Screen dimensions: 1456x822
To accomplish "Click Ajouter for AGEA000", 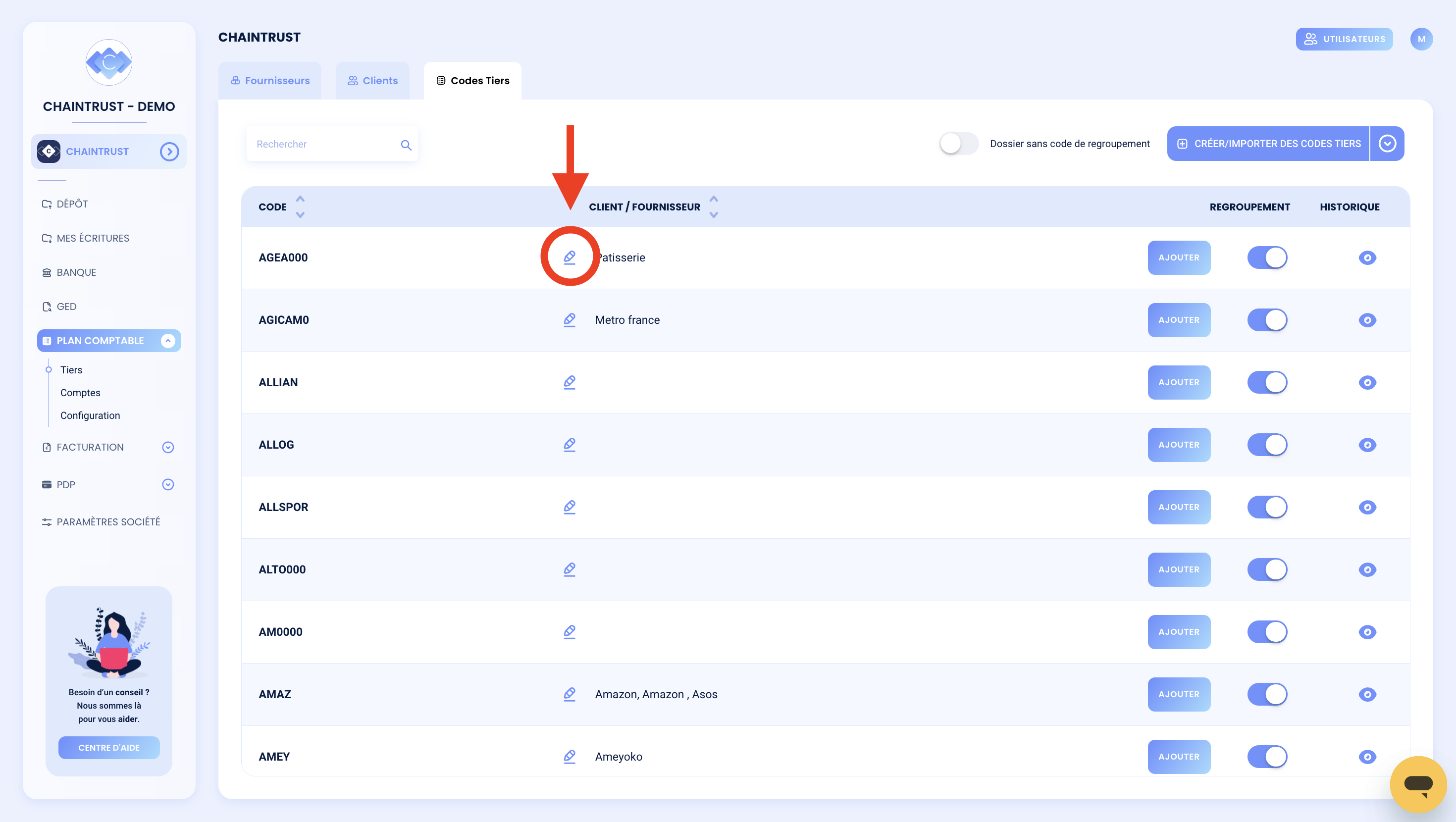I will (1179, 258).
